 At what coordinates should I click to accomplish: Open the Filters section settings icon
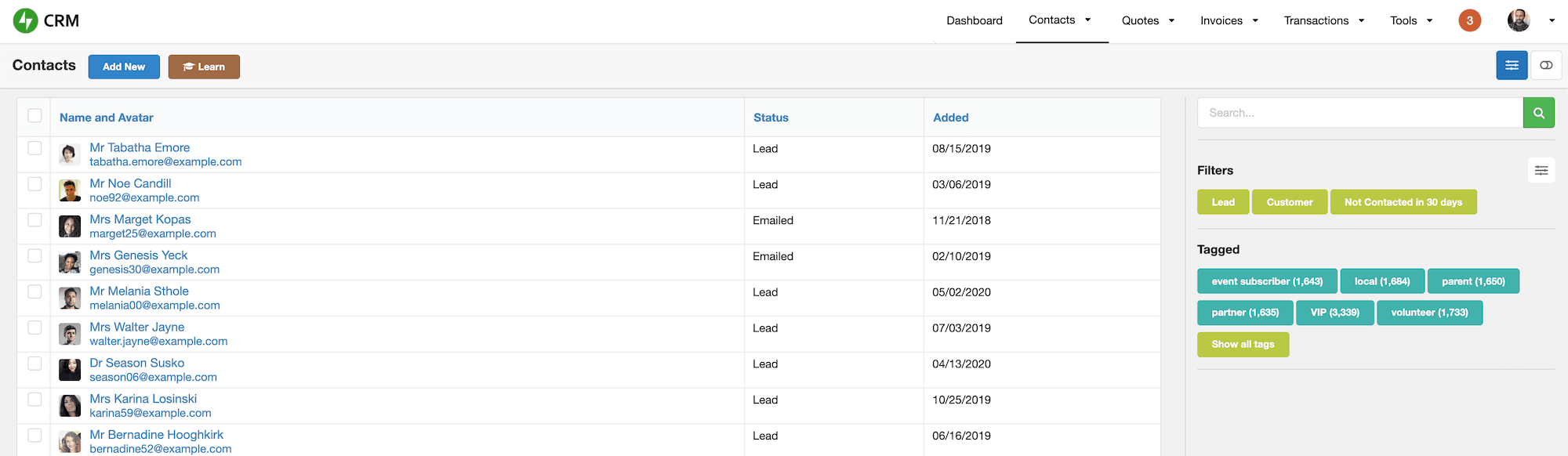[x=1541, y=170]
